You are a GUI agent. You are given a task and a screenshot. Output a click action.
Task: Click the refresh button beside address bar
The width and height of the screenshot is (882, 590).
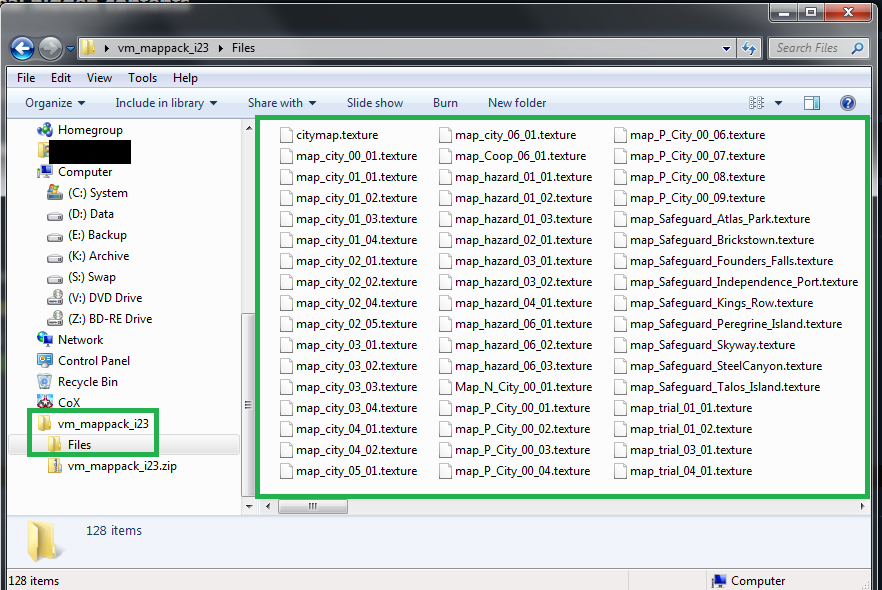pos(749,48)
